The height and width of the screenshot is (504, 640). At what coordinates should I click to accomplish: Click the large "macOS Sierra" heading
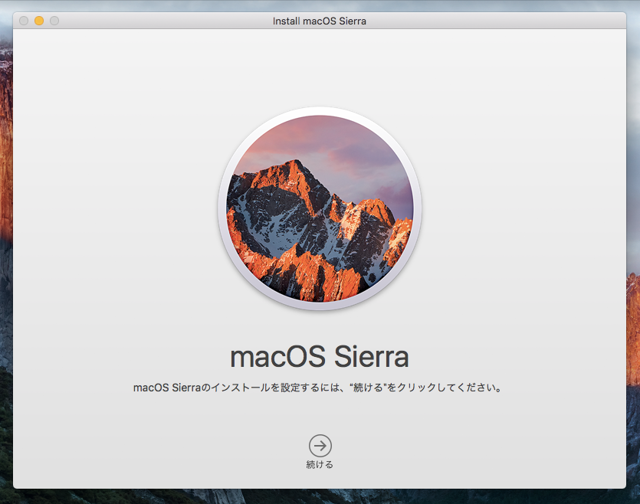coord(320,357)
